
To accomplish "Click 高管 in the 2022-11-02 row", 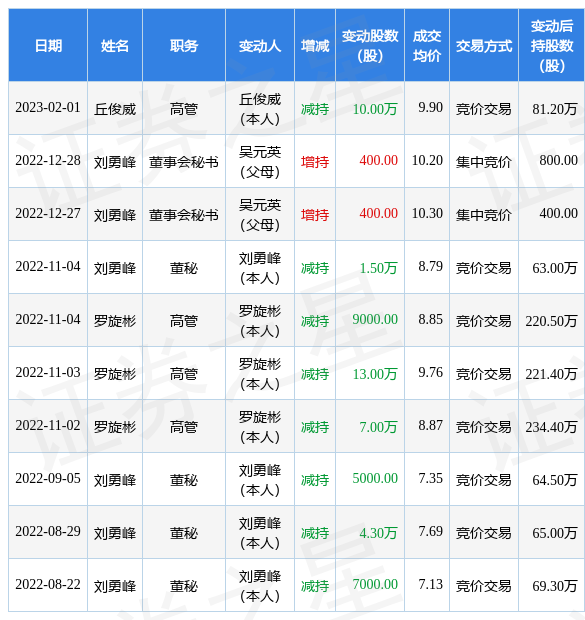I will coord(184,427).
